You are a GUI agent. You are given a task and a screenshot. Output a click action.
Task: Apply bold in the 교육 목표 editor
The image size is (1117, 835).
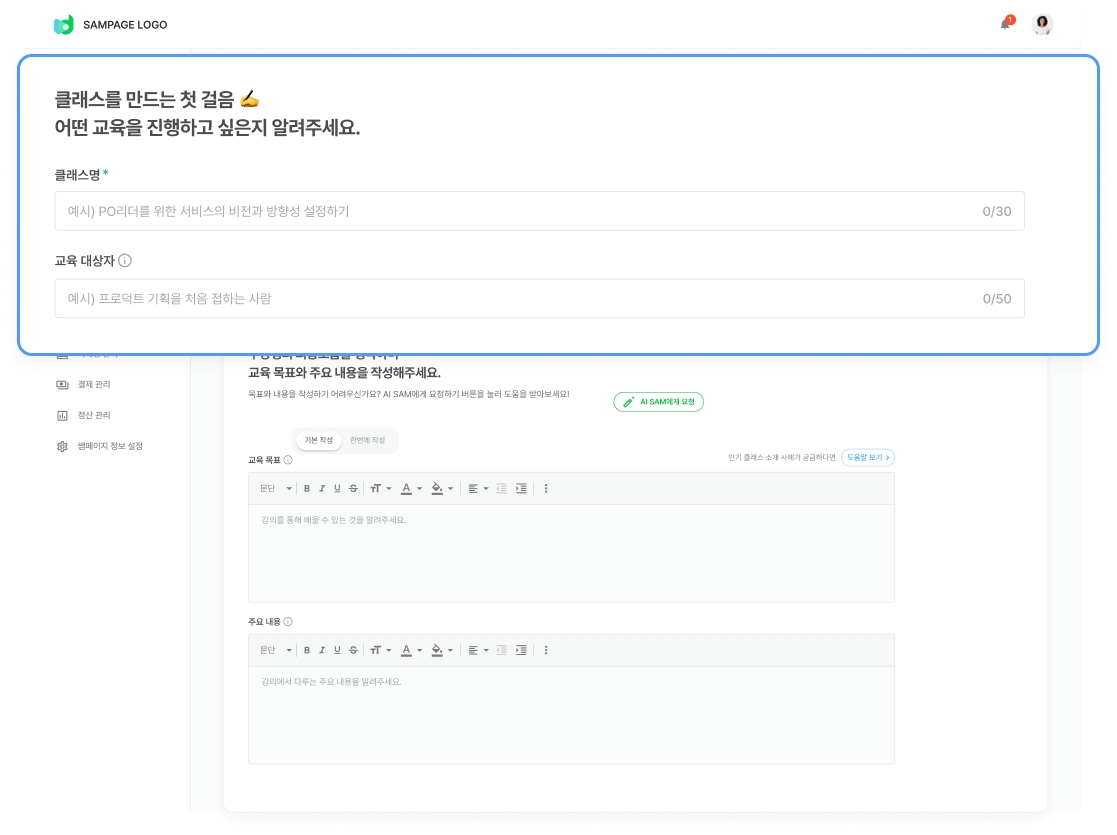pyautogui.click(x=307, y=489)
